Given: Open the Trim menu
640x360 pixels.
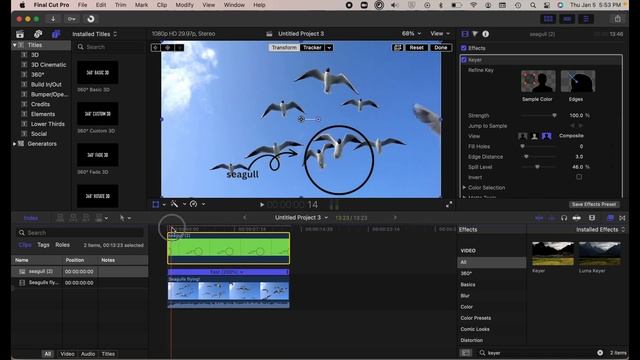Looking at the screenshot, I should [x=120, y=5].
